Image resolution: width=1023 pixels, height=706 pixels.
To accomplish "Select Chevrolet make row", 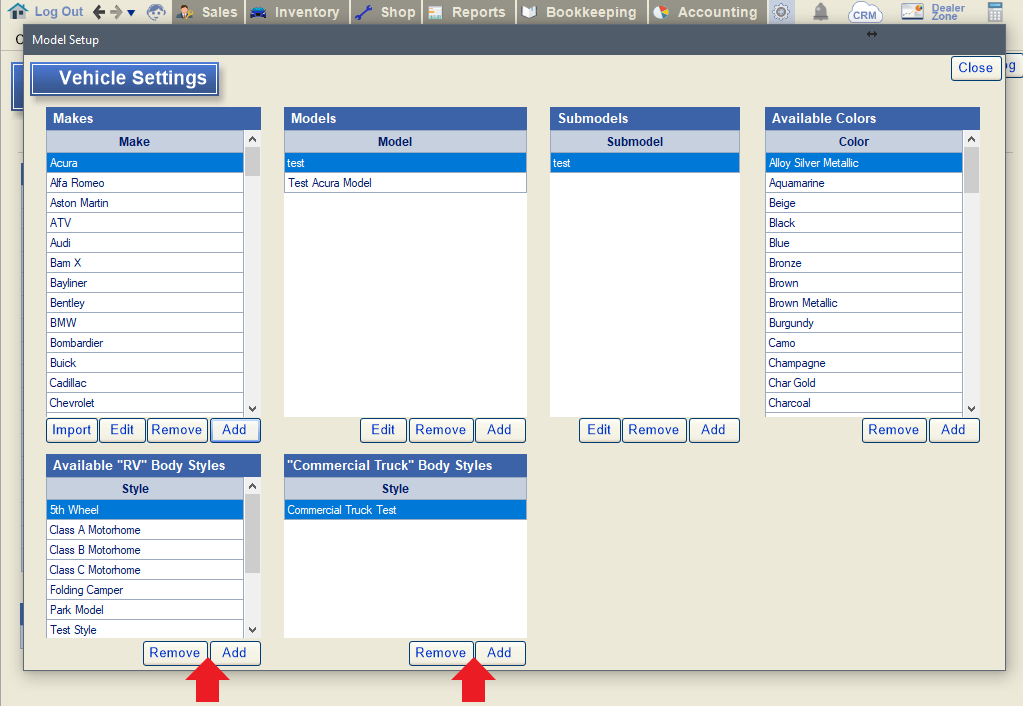I will coord(145,403).
